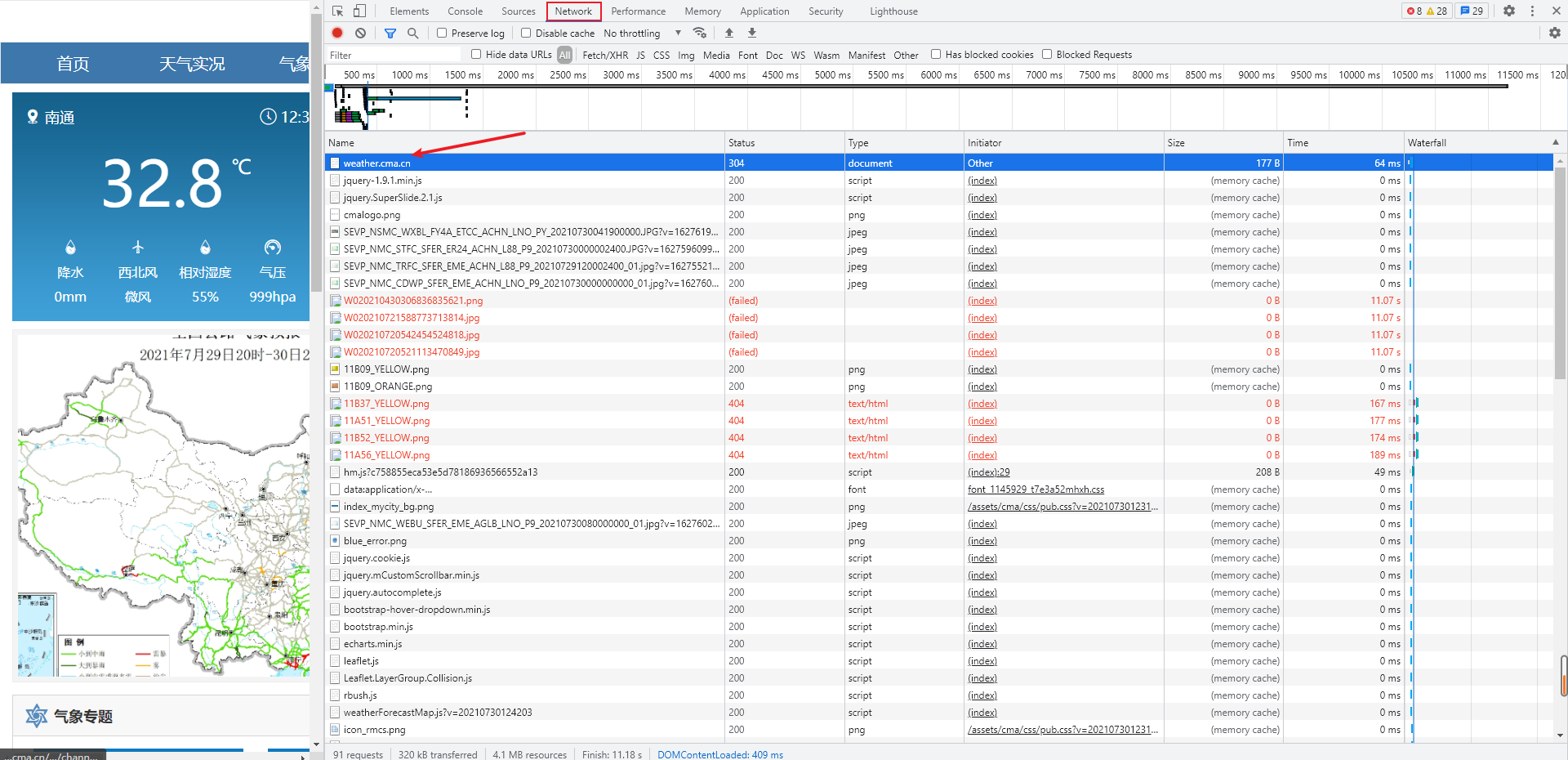This screenshot has width=1568, height=760.
Task: Switch to the Elements tab
Action: pyautogui.click(x=409, y=11)
